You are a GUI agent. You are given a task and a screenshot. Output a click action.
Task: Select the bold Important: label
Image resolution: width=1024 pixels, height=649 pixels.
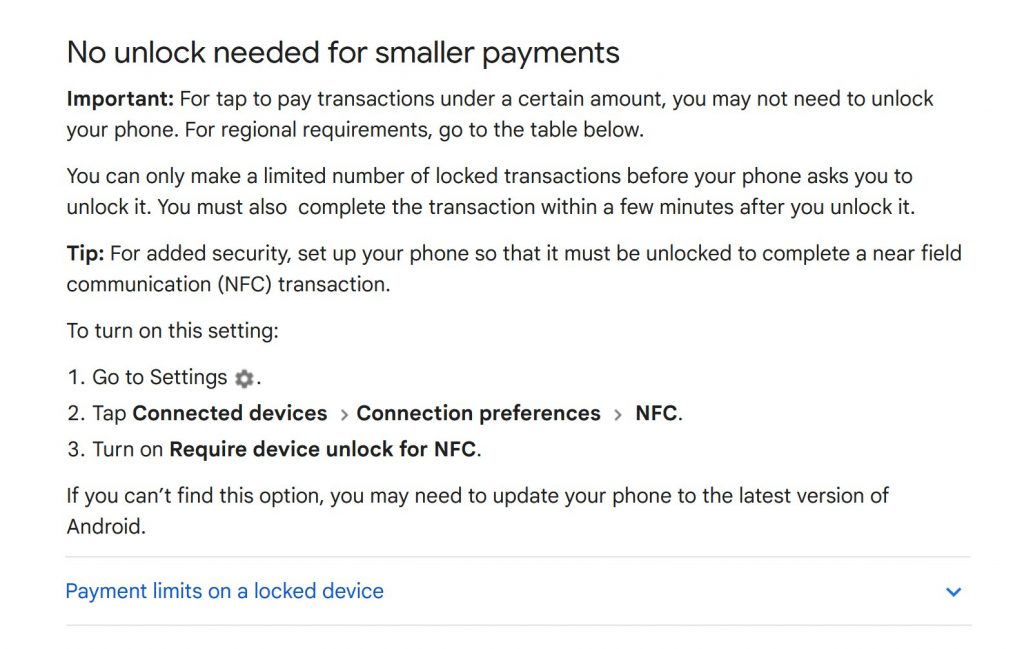click(x=120, y=99)
